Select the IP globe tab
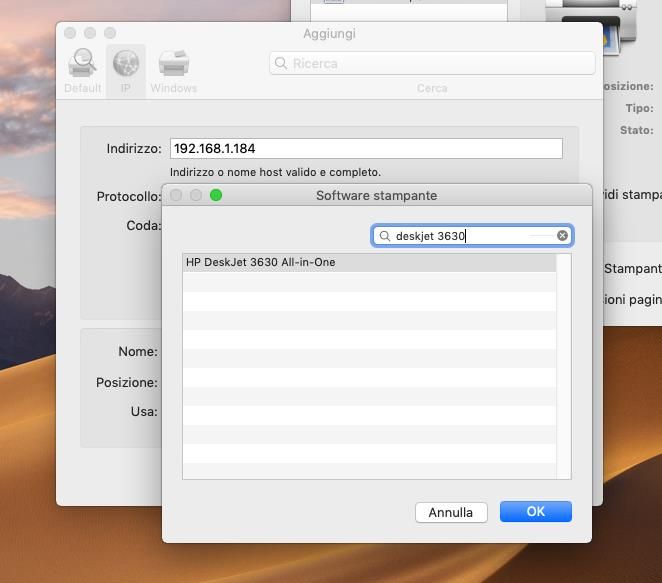662x583 pixels. [x=126, y=71]
